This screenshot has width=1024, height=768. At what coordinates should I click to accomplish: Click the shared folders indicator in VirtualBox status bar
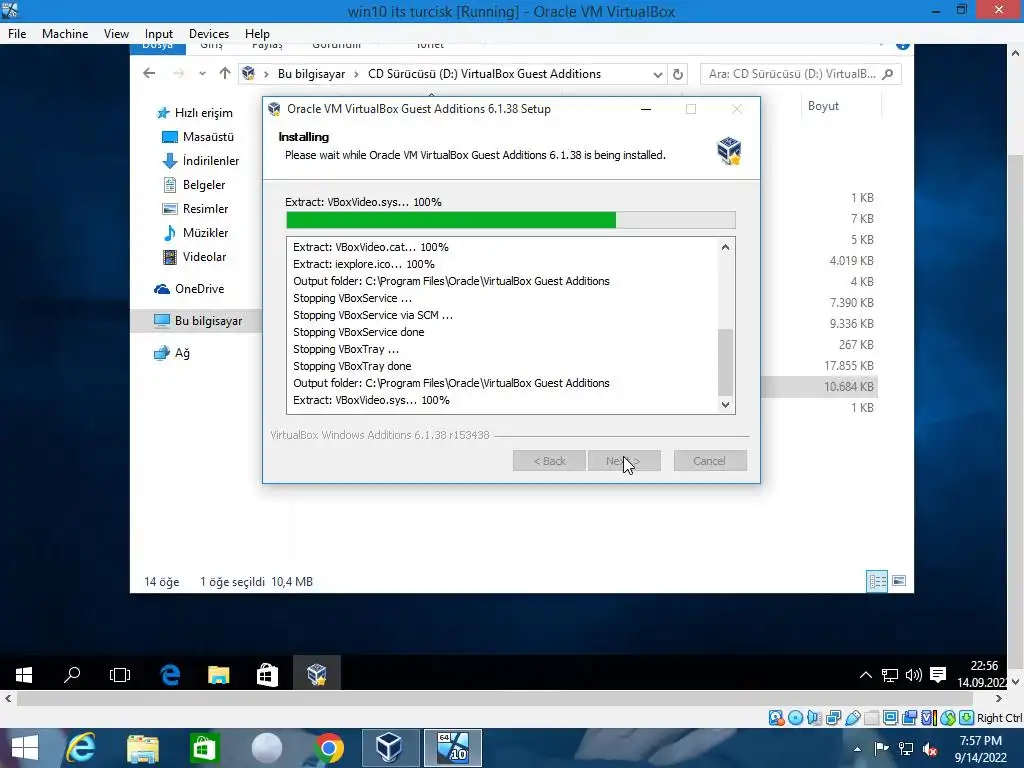(871, 718)
